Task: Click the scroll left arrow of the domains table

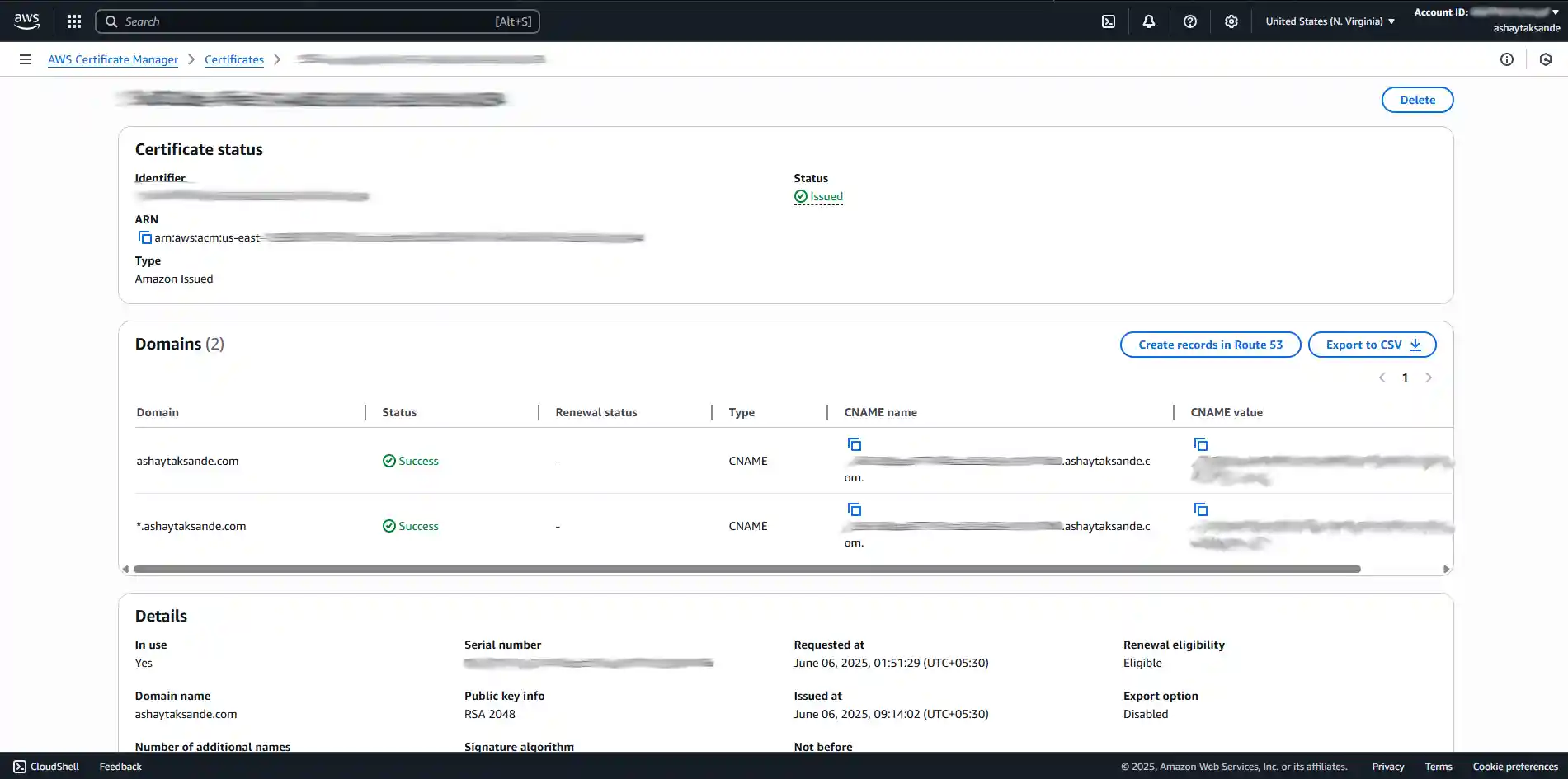Action: [x=125, y=569]
